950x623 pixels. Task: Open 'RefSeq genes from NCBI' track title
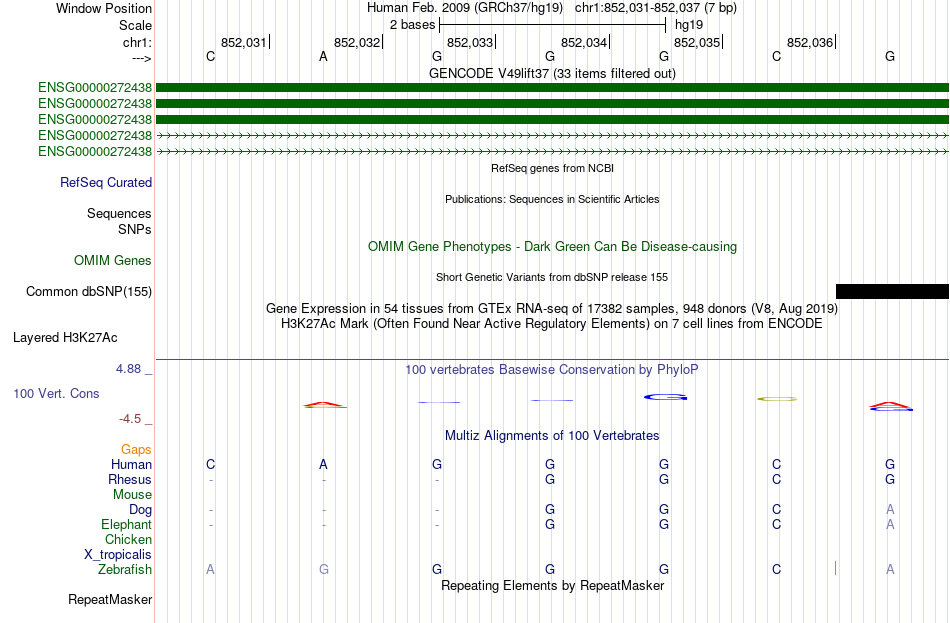pyautogui.click(x=552, y=168)
